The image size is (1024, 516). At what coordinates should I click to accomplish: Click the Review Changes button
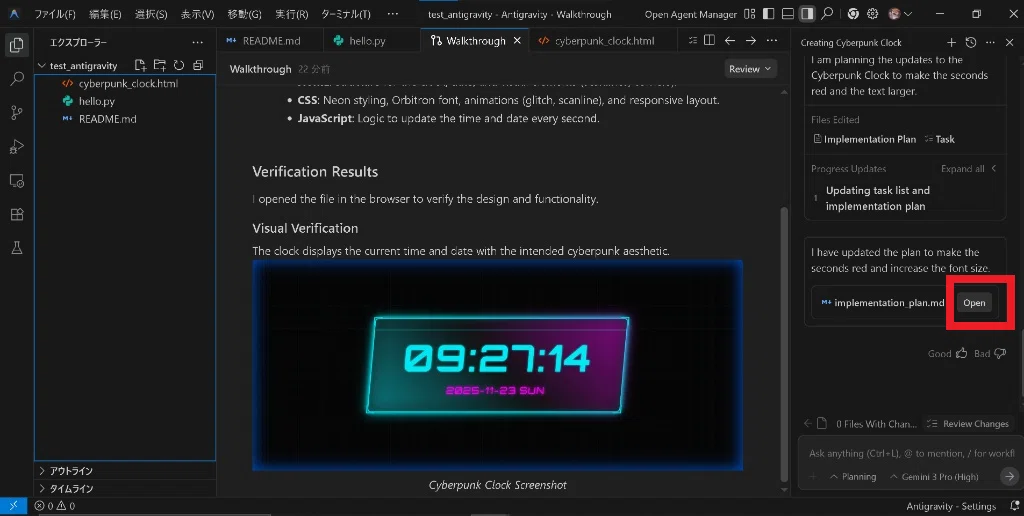pos(968,424)
